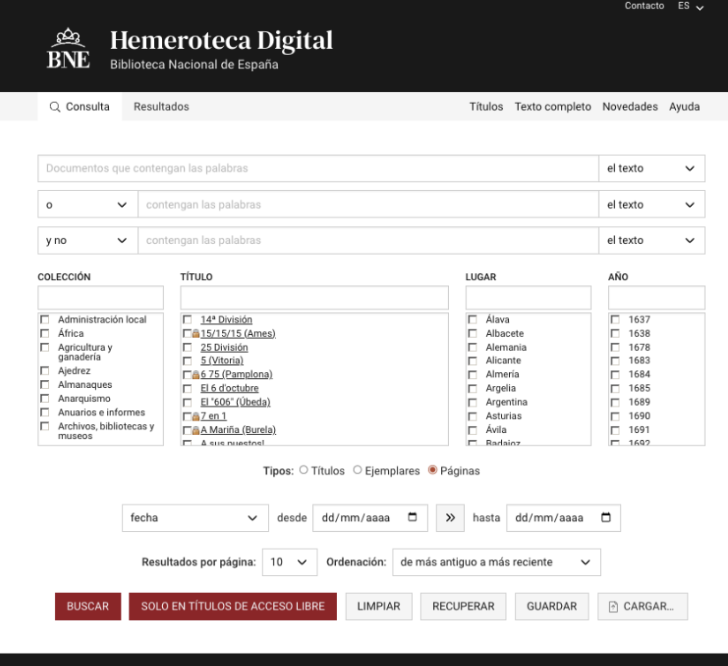
Task: Click lock icon beside A Mariña (Burela)
Action: (x=196, y=430)
